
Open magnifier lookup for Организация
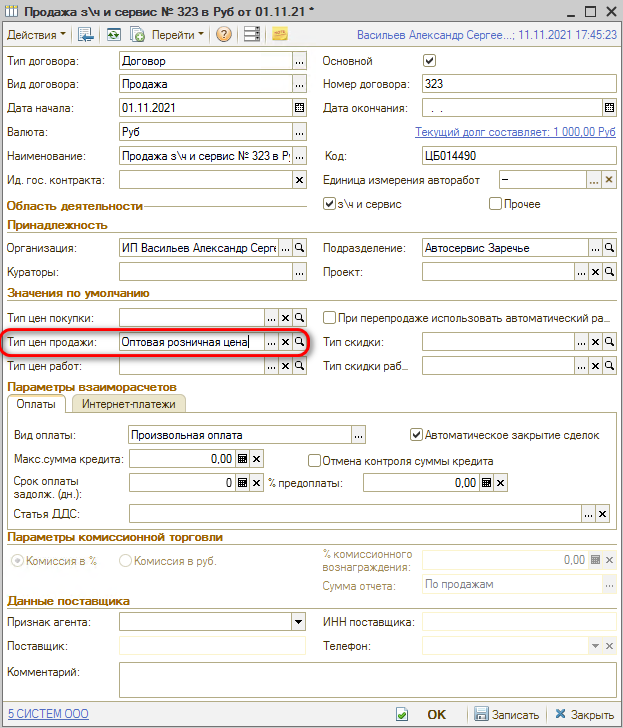point(299,248)
